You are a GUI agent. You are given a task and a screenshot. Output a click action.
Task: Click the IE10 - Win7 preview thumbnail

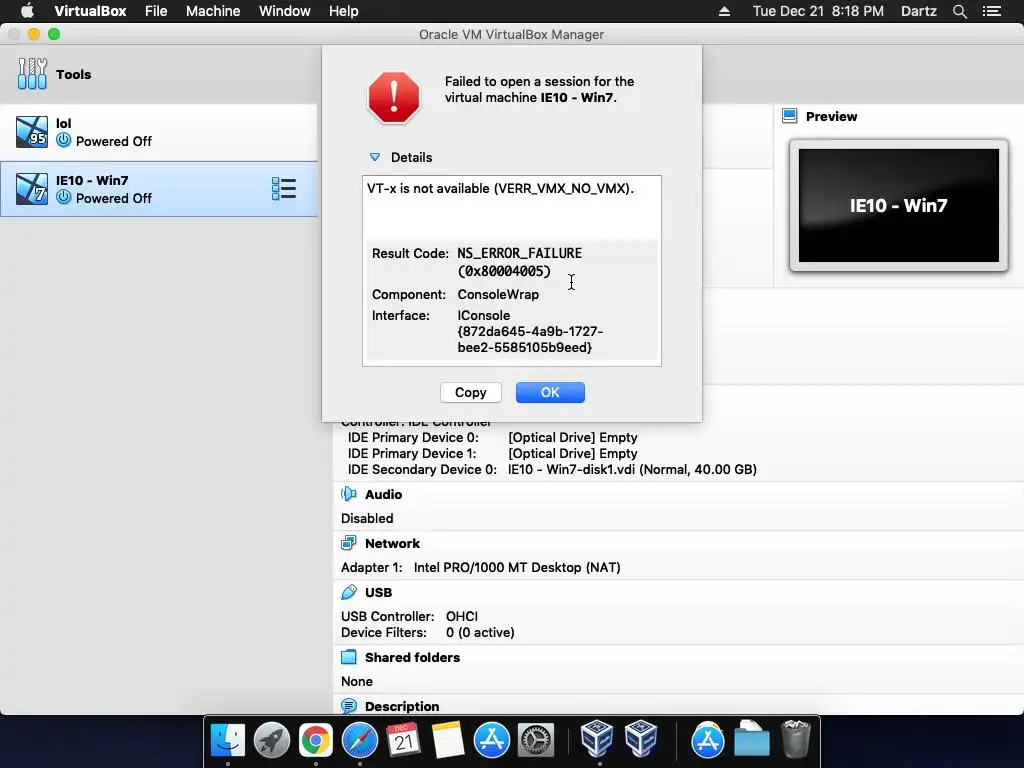click(x=899, y=205)
